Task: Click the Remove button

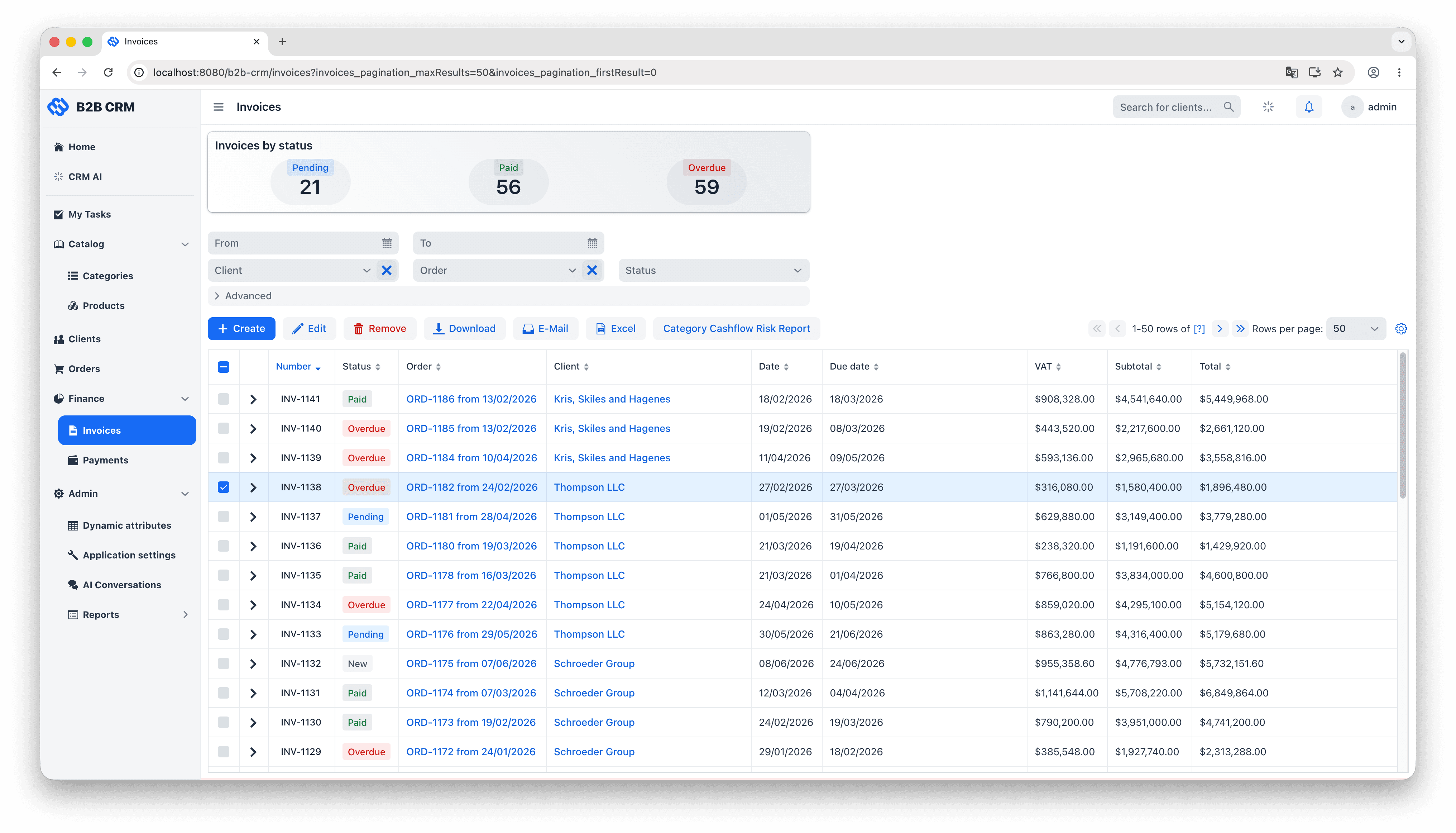Action: pos(380,328)
